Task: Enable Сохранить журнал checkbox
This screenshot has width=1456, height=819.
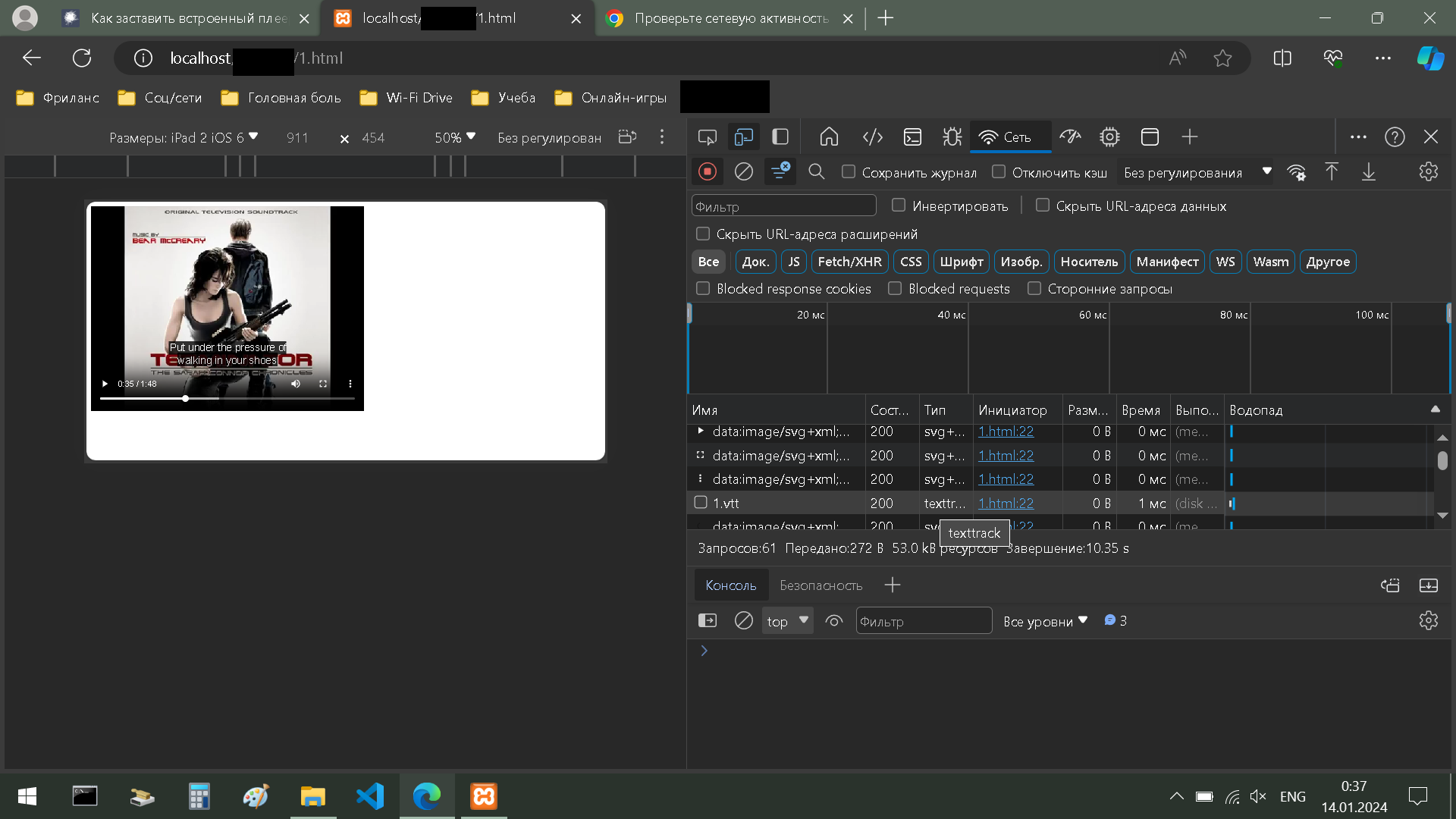Action: pos(849,172)
